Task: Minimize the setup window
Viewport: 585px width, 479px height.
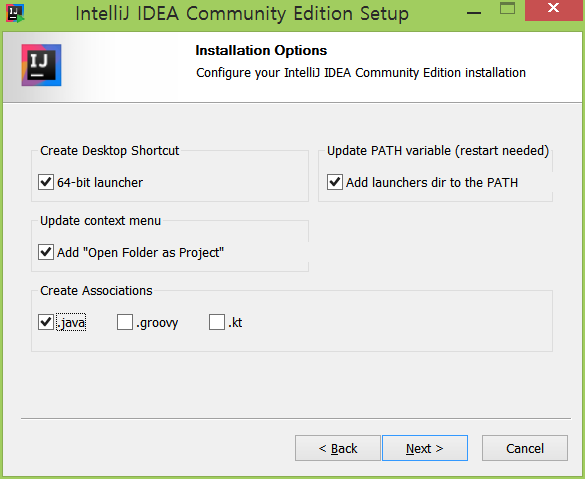Action: [474, 12]
